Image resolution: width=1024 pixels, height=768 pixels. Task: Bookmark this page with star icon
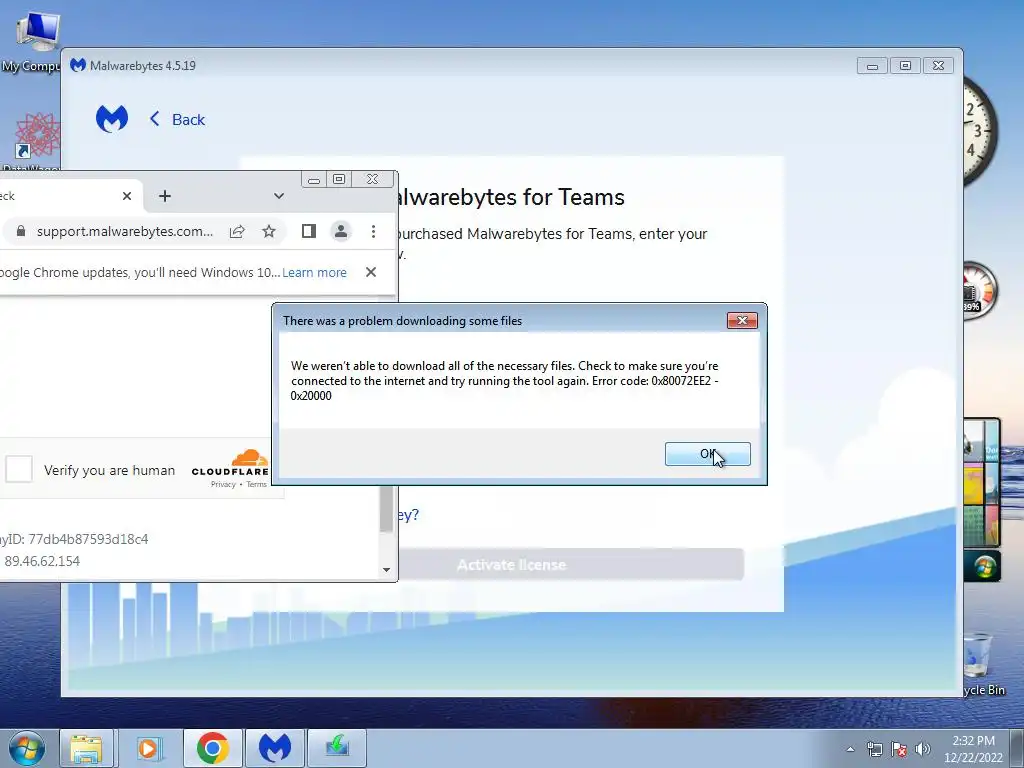click(x=268, y=231)
